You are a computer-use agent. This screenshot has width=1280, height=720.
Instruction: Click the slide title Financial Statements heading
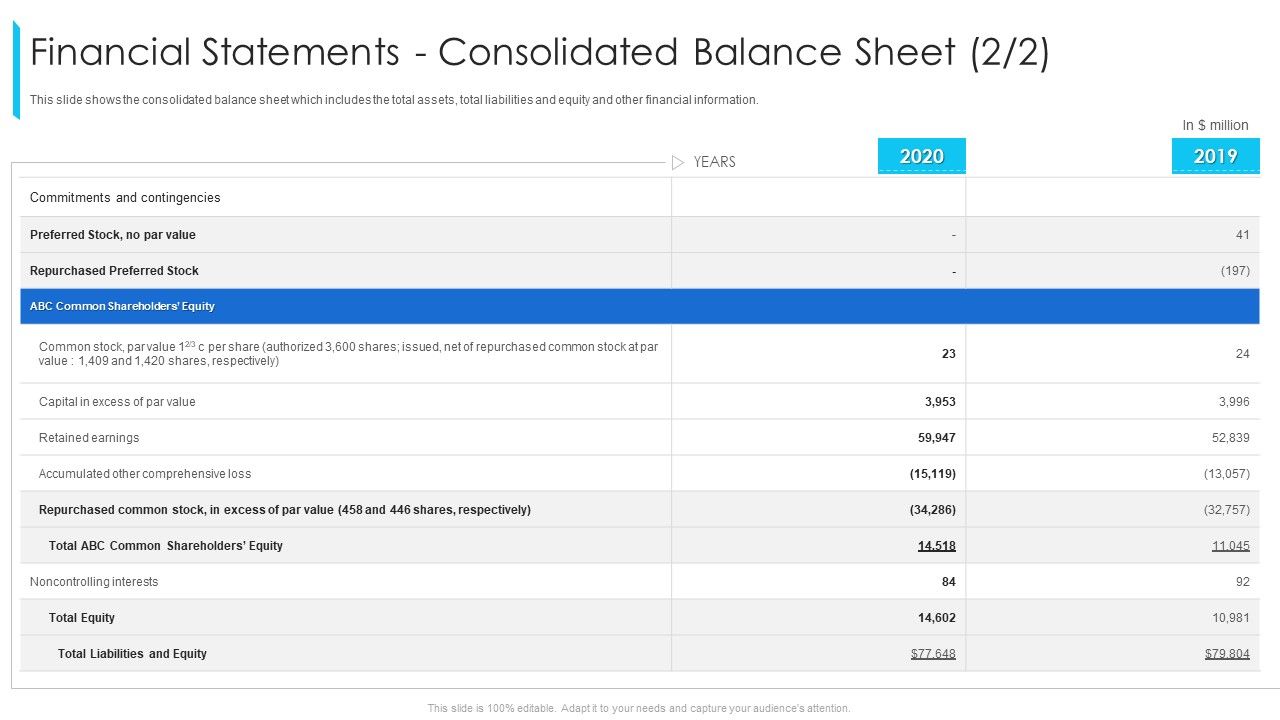(540, 52)
